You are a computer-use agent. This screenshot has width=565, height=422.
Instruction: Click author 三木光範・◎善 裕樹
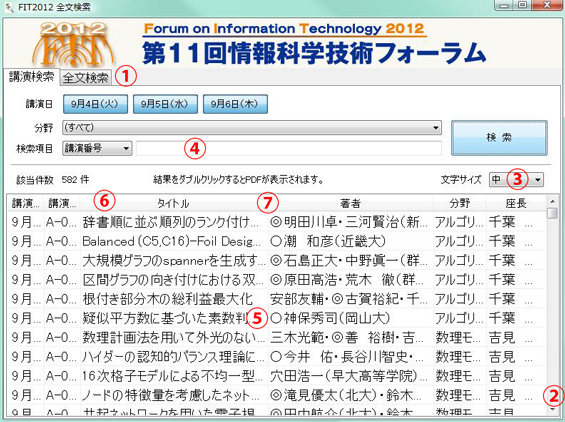coord(347,338)
